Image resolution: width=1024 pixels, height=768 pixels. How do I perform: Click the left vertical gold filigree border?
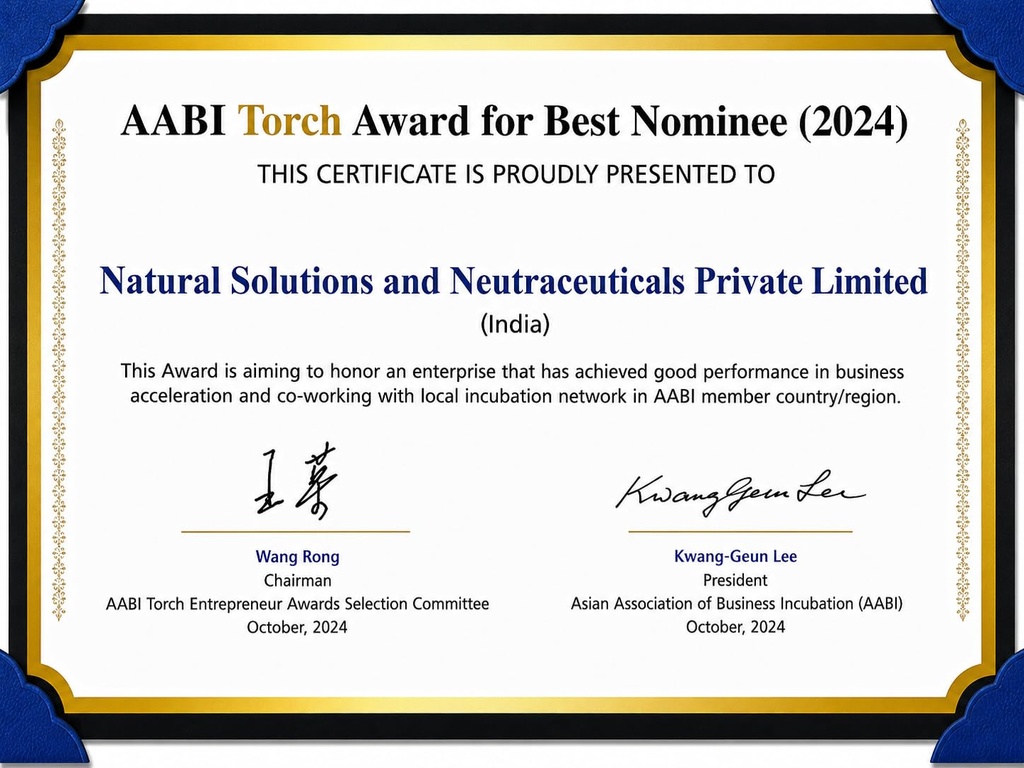(x=59, y=370)
